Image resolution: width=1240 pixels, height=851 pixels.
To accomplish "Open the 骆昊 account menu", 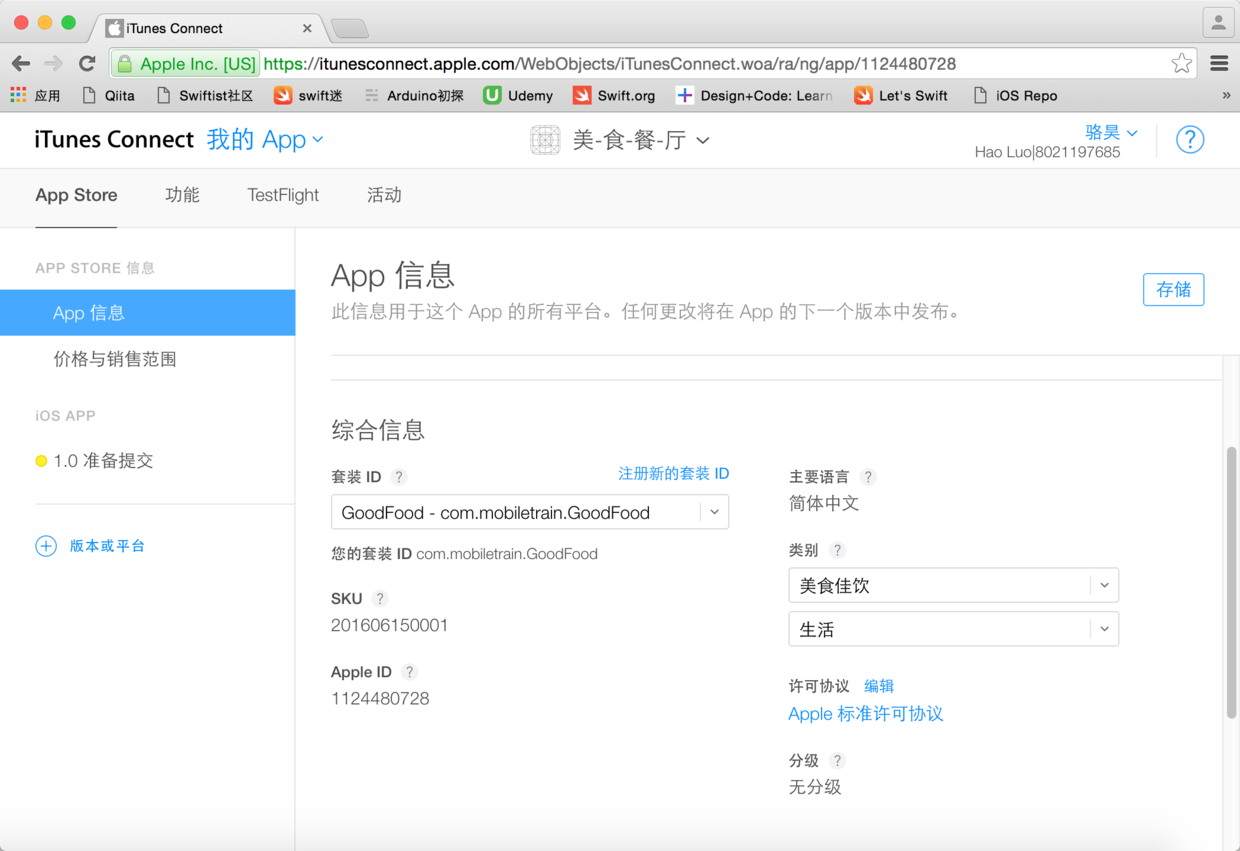I will coord(1112,132).
